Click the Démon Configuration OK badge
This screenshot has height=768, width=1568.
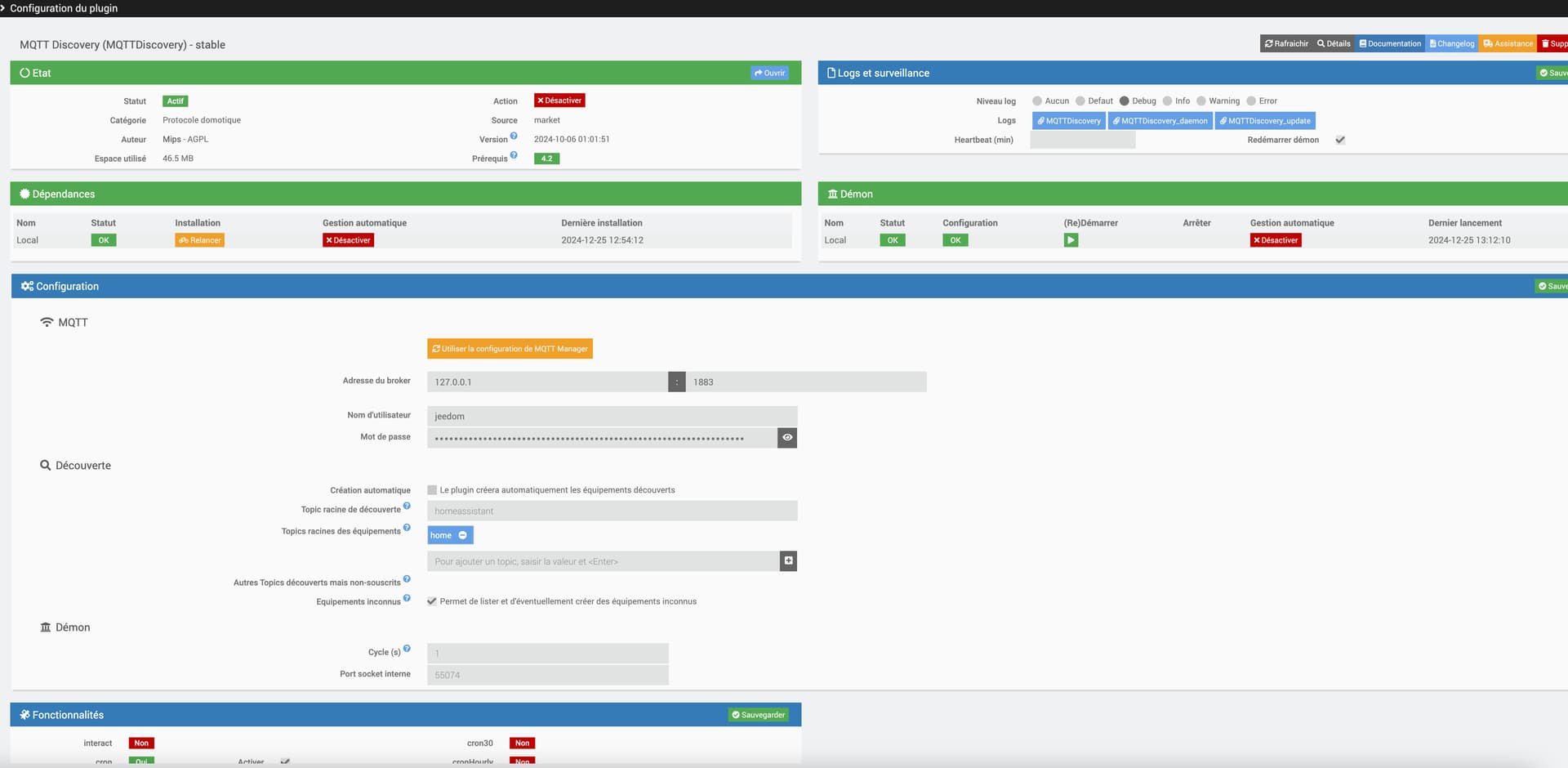pyautogui.click(x=955, y=240)
